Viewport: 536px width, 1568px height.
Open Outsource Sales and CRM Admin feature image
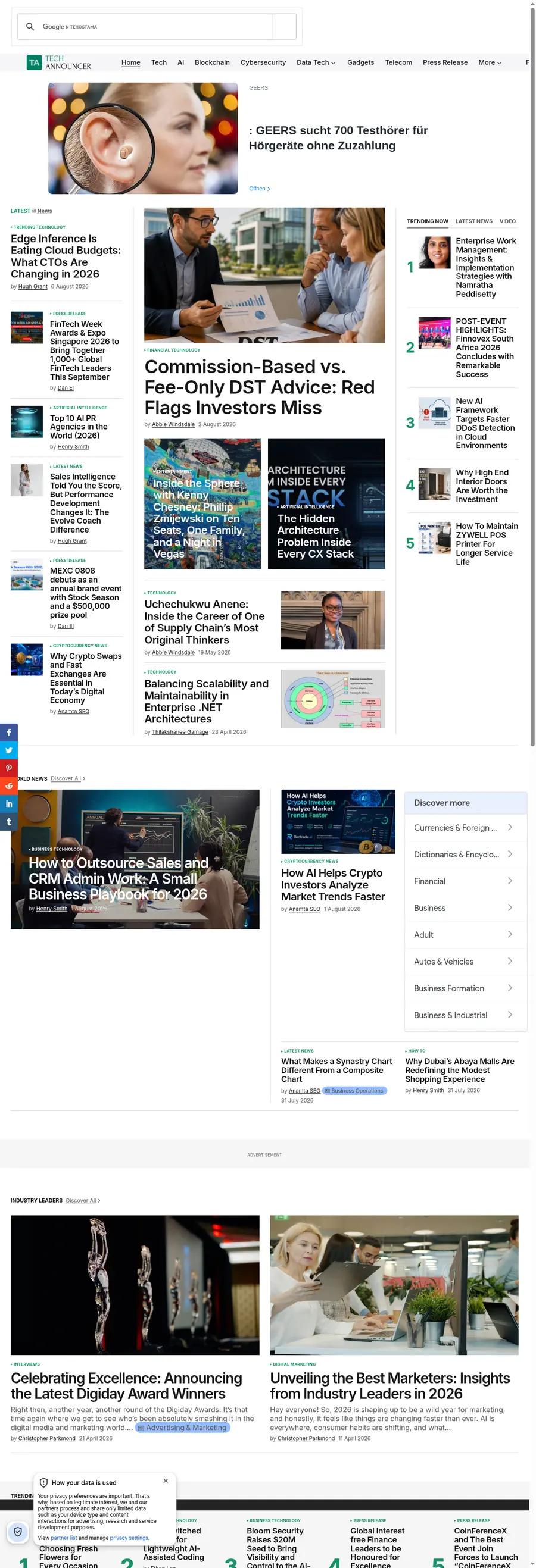click(135, 859)
